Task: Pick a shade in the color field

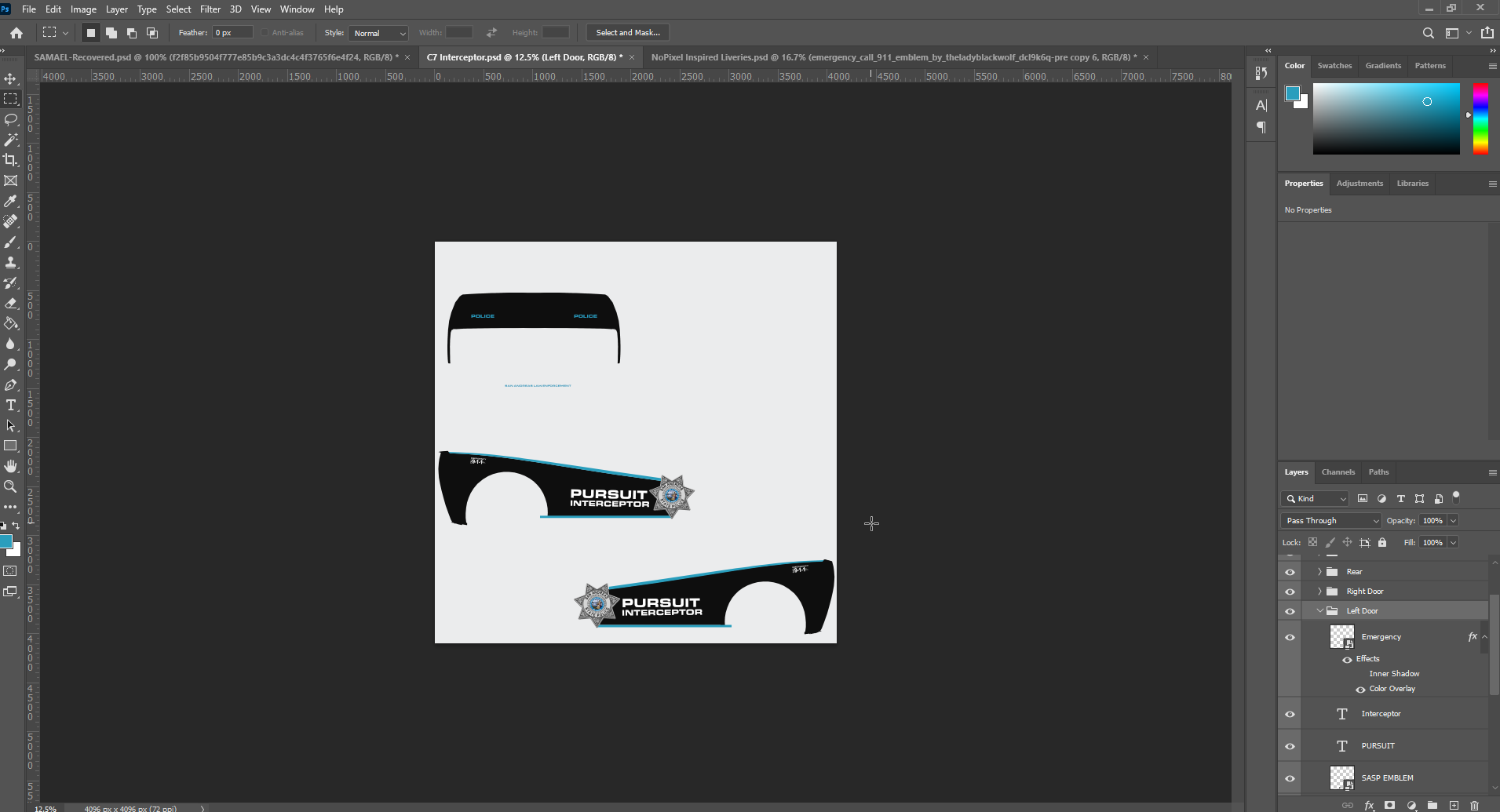Action: [x=1386, y=118]
